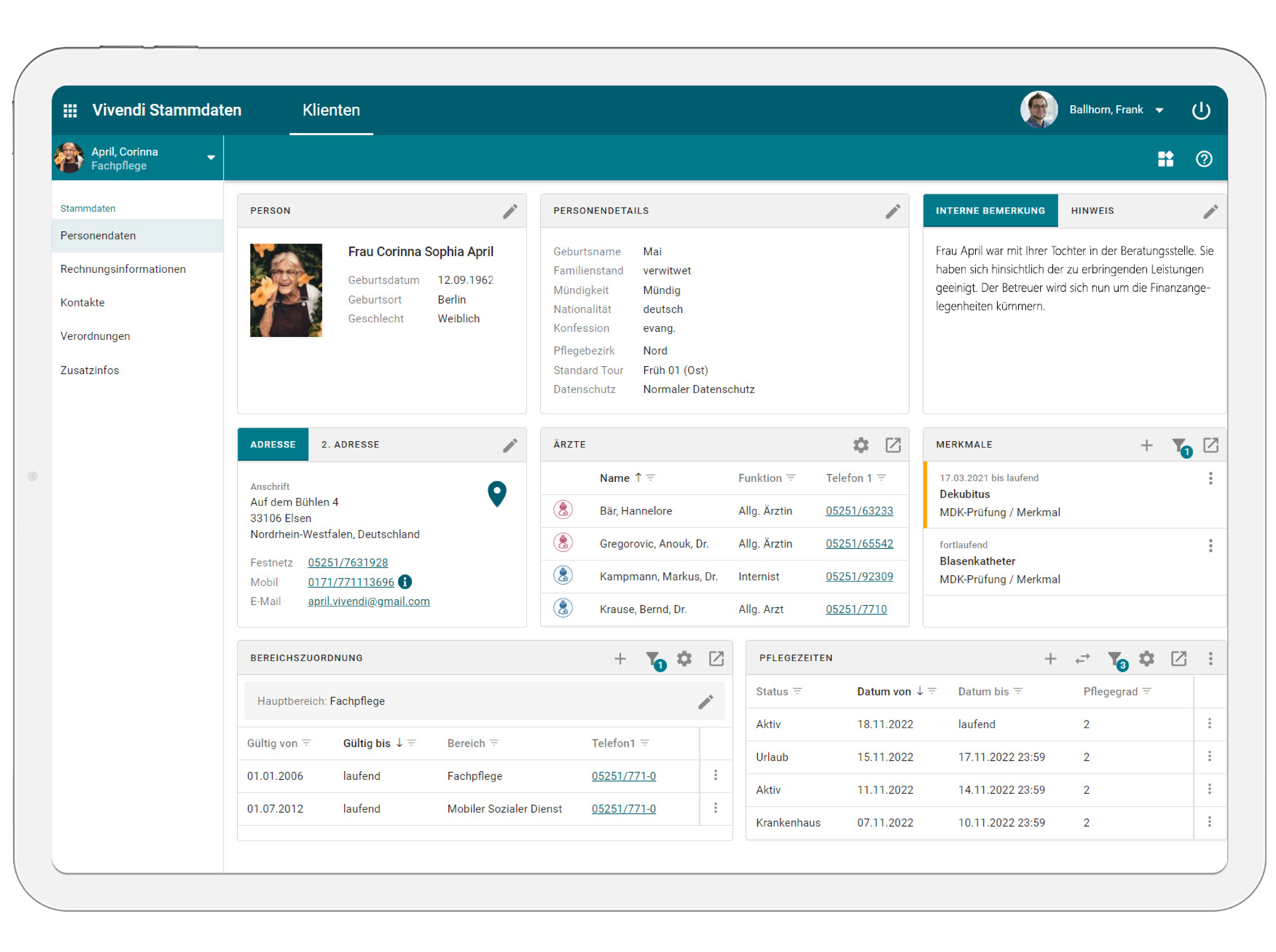The image size is (1276, 952).
Task: Switch to the Hinweis tab
Action: (1092, 211)
